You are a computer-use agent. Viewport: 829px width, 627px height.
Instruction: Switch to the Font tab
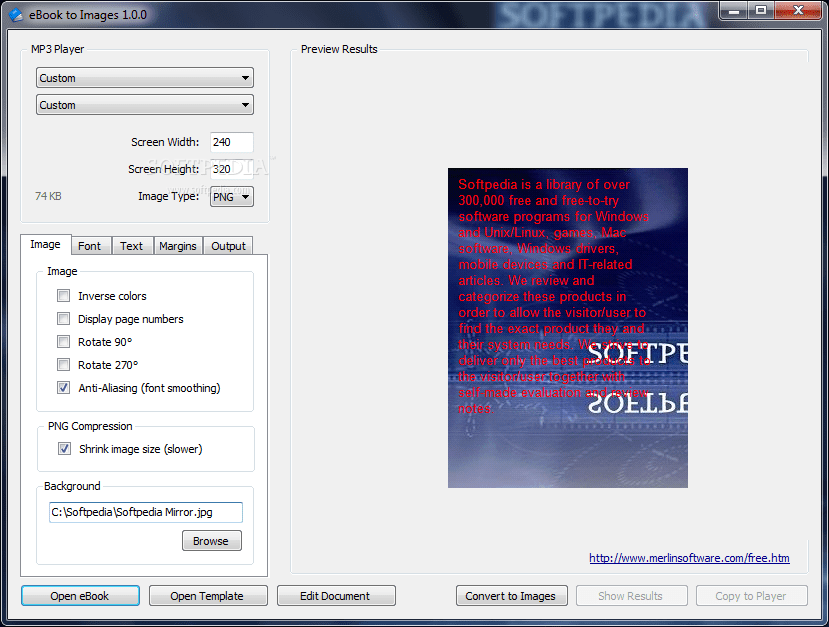(90, 245)
